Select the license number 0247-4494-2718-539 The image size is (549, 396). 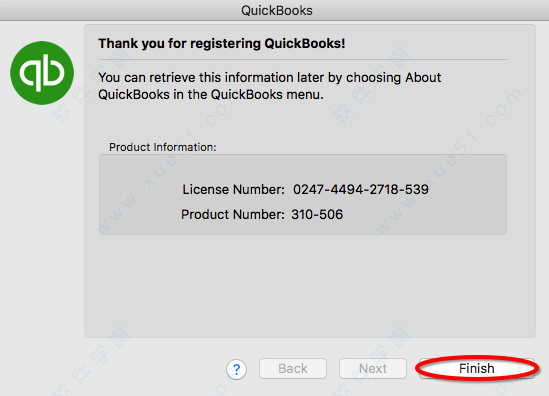tap(361, 189)
